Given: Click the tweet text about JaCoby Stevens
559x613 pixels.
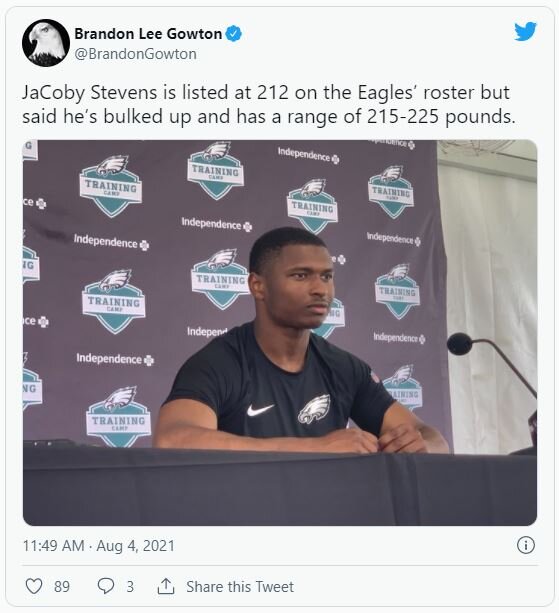Looking at the screenshot, I should [269, 104].
